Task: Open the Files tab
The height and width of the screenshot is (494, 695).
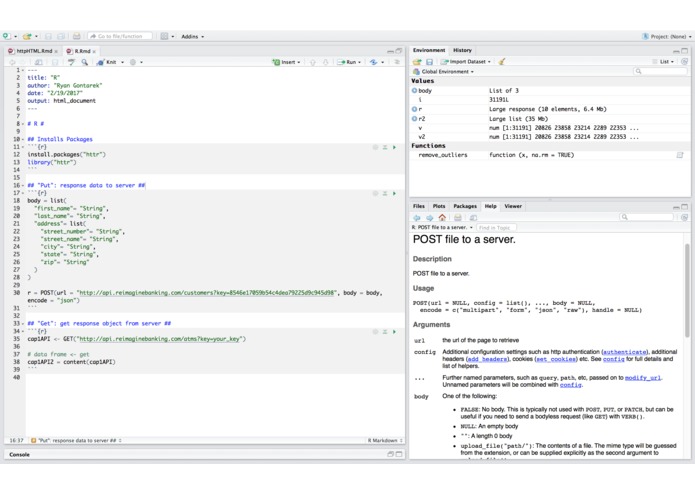Action: 419,206
